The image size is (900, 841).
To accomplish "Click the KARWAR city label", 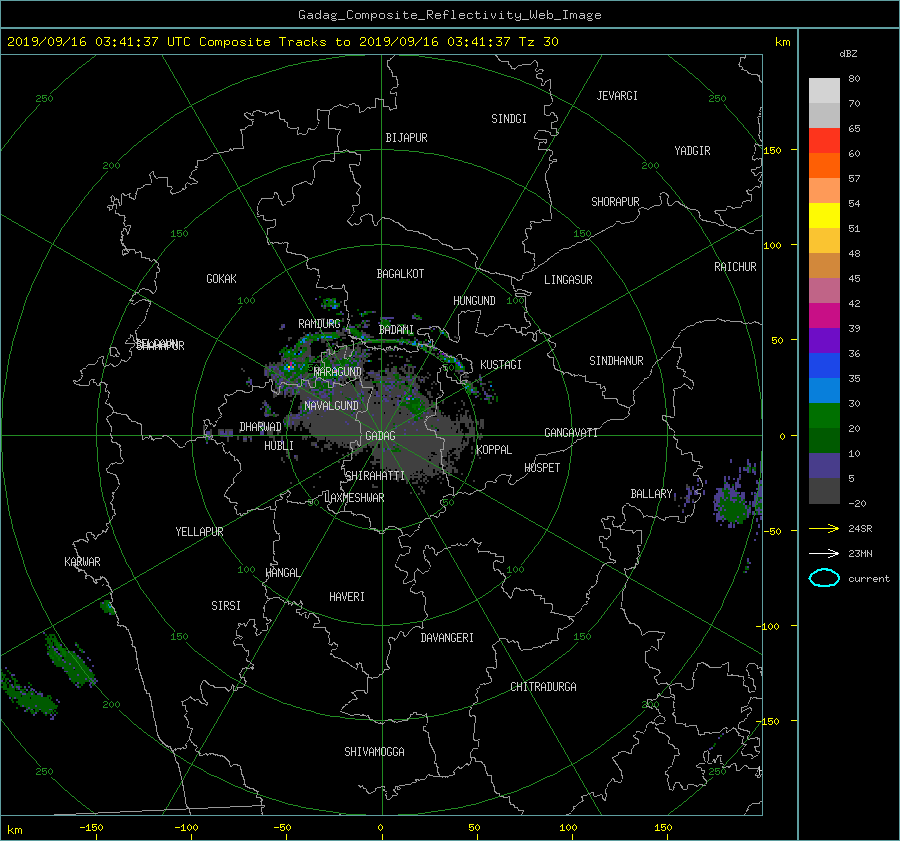I will coord(82,562).
